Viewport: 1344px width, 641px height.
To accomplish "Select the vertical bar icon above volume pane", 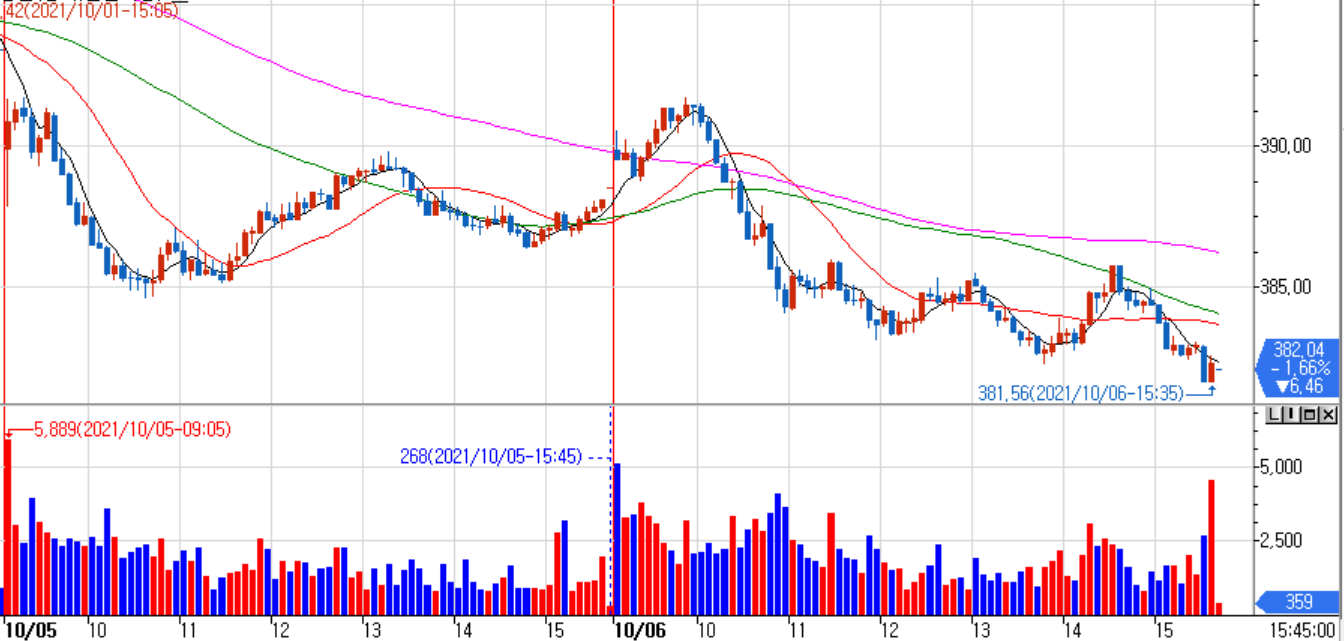I will click(1291, 414).
